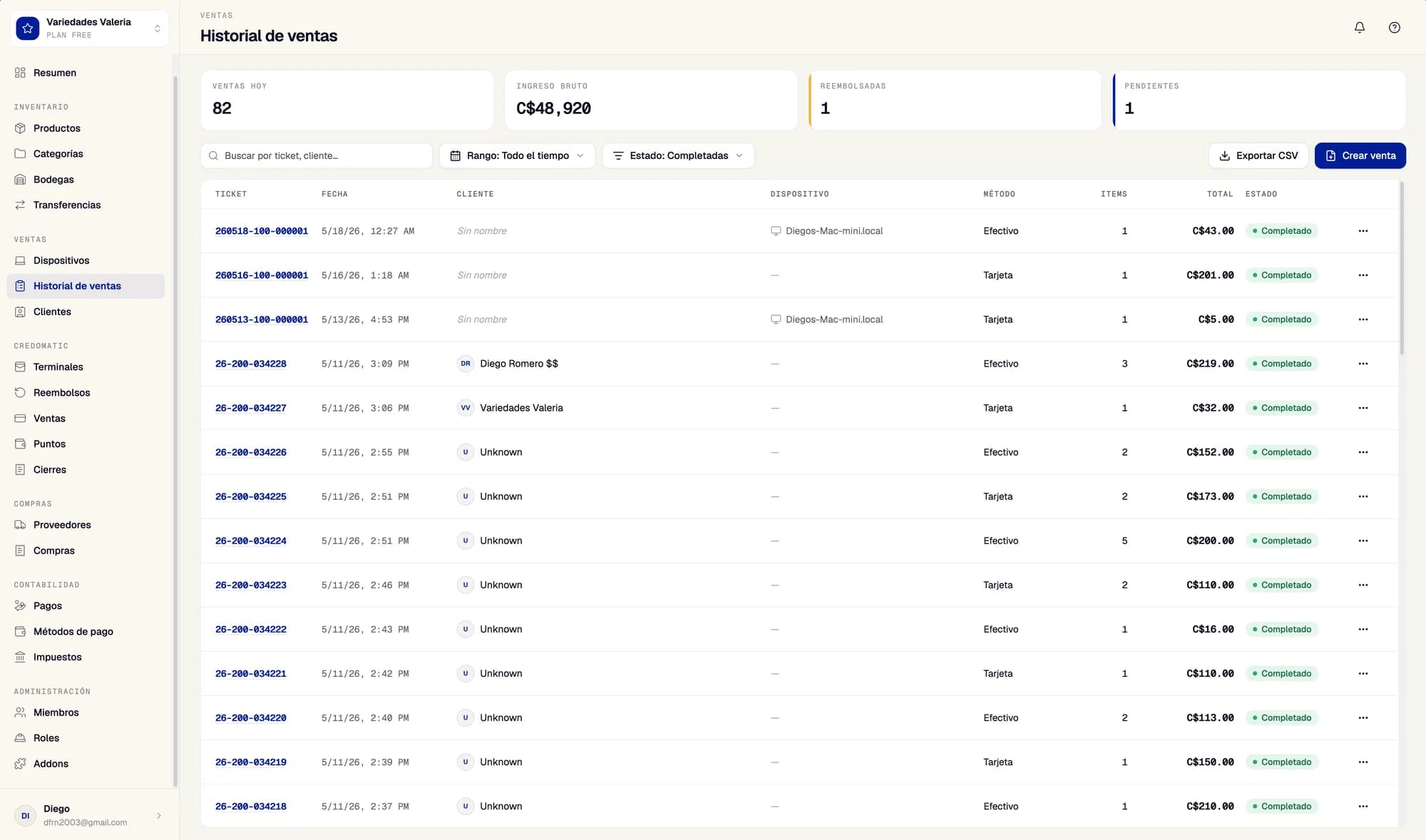Open ticket link 26-200-034224
This screenshot has height=840, width=1426.
251,541
